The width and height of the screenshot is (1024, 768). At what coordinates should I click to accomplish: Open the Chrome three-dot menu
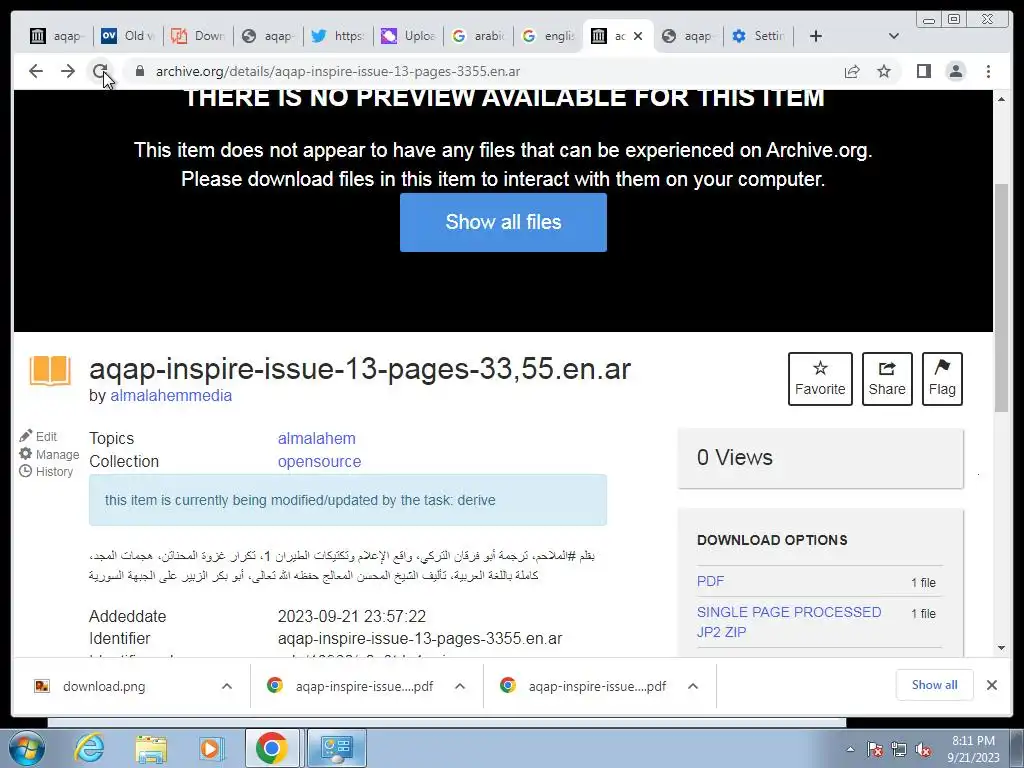click(x=988, y=71)
